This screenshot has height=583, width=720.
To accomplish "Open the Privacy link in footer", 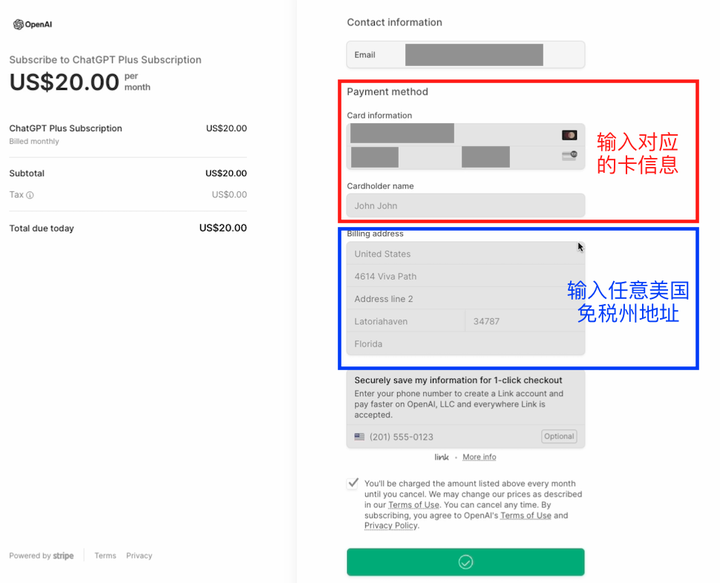I will click(139, 556).
